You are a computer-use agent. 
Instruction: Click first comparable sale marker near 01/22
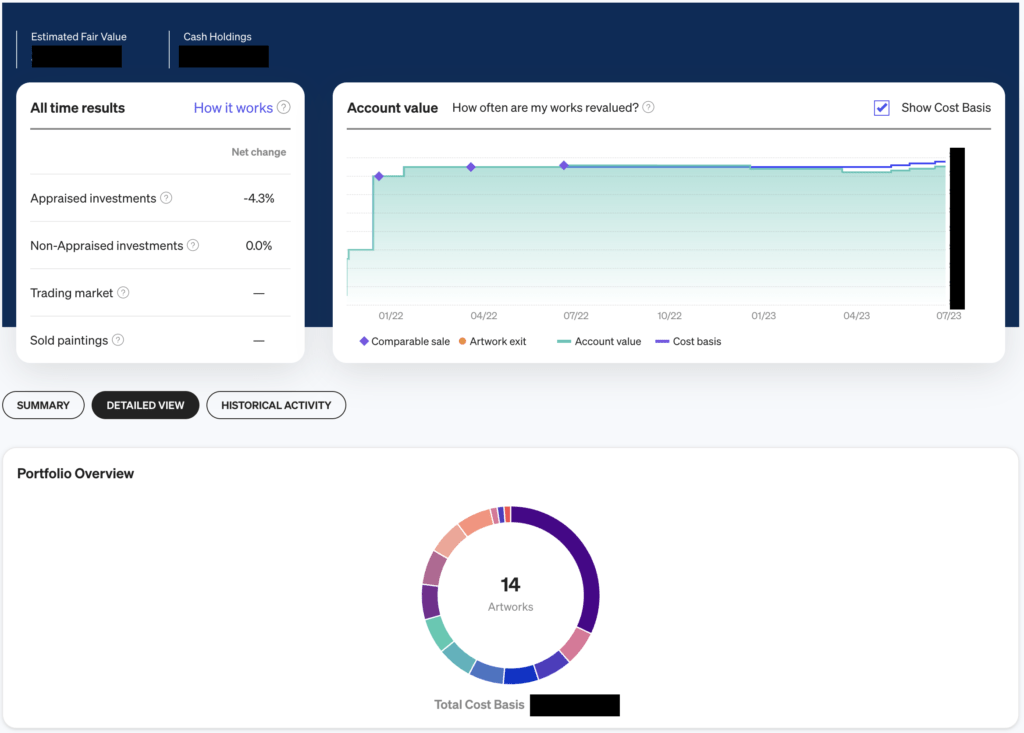(x=378, y=176)
